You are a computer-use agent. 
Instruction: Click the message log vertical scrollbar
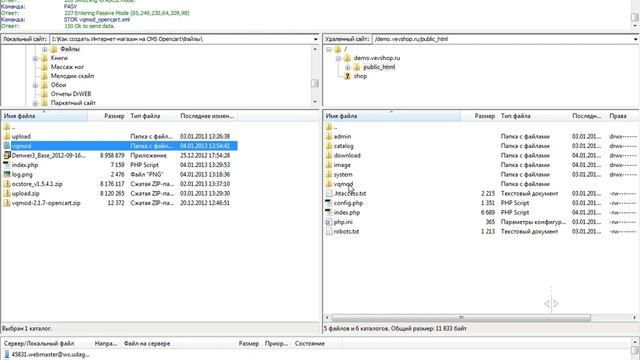point(635,16)
